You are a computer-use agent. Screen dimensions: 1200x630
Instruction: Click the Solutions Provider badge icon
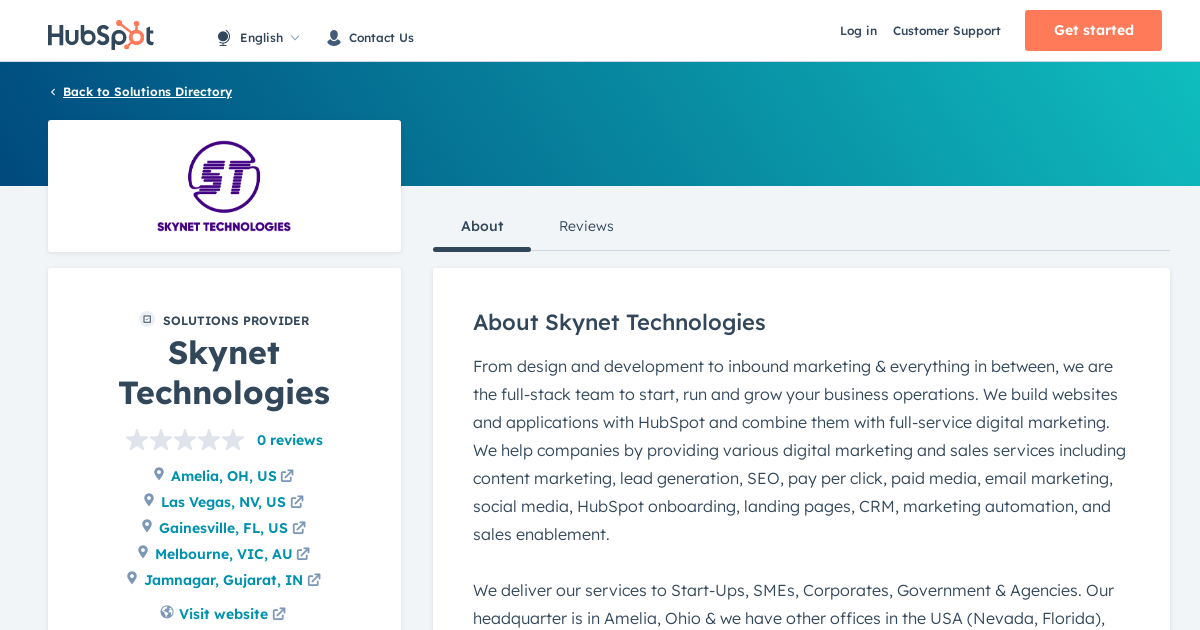tap(147, 319)
